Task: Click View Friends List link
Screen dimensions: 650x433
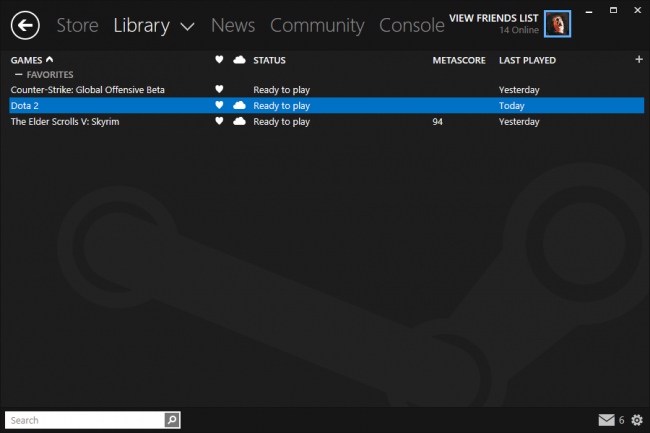Action: [x=494, y=18]
